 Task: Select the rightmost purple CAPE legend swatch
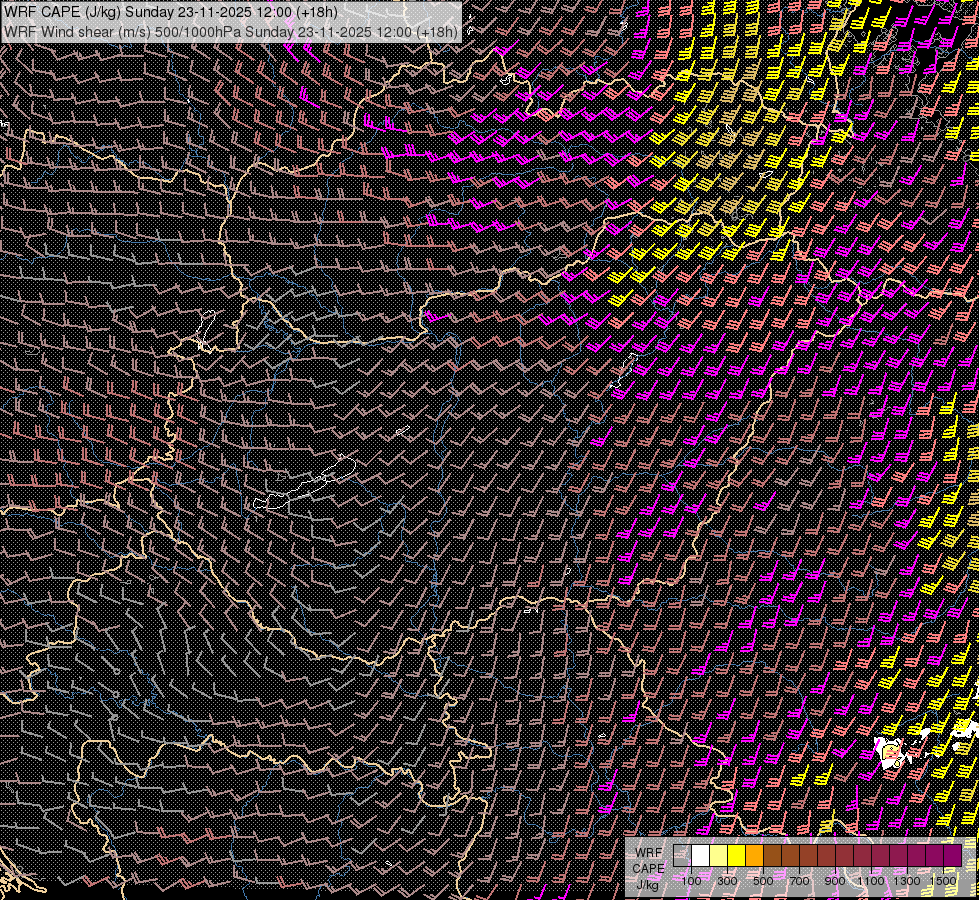[952, 856]
